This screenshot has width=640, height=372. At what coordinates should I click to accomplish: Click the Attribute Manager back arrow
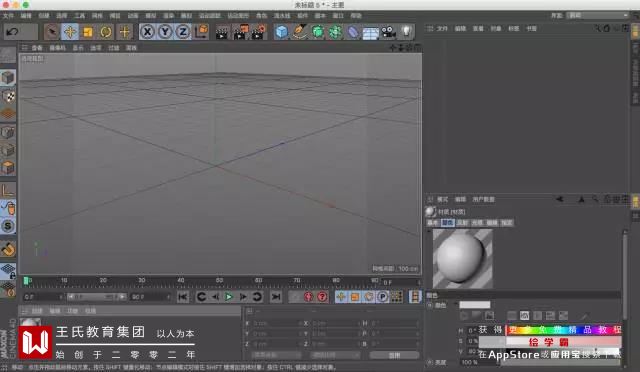pyautogui.click(x=560, y=199)
